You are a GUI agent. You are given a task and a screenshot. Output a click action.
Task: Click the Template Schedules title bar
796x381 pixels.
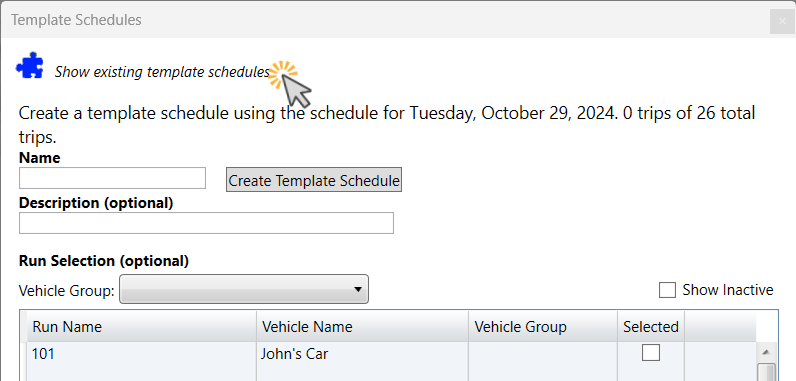click(386, 20)
